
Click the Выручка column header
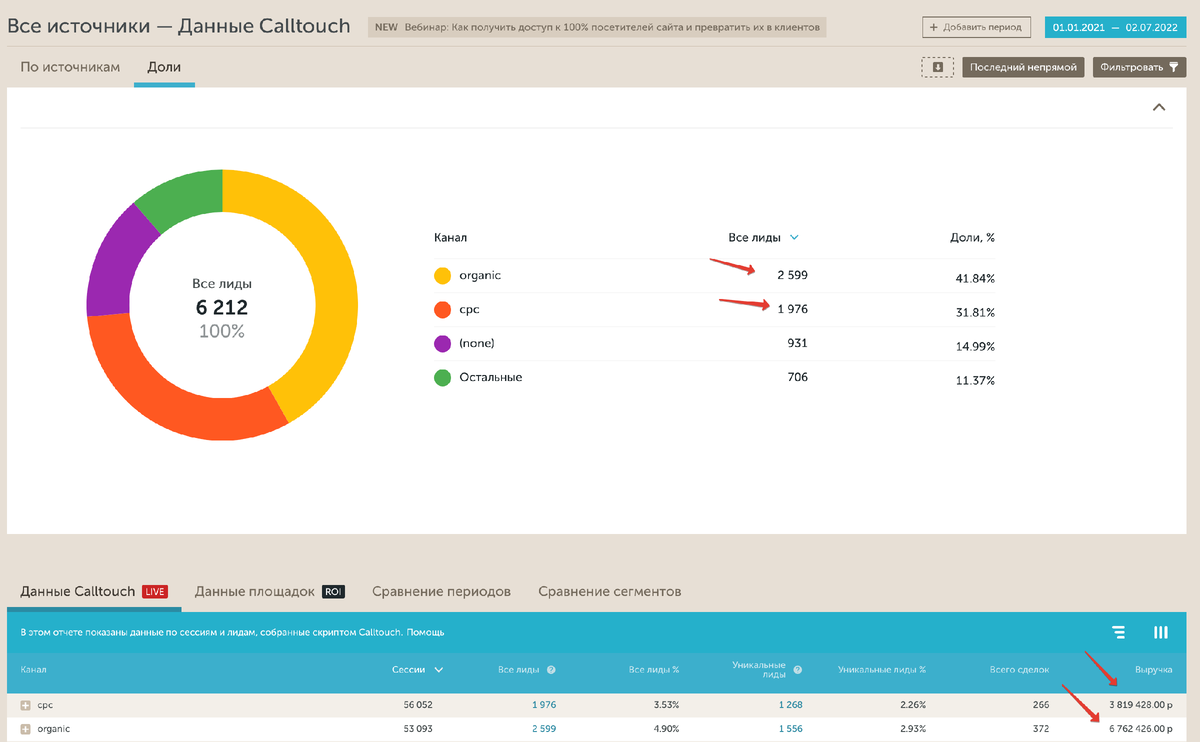1153,670
